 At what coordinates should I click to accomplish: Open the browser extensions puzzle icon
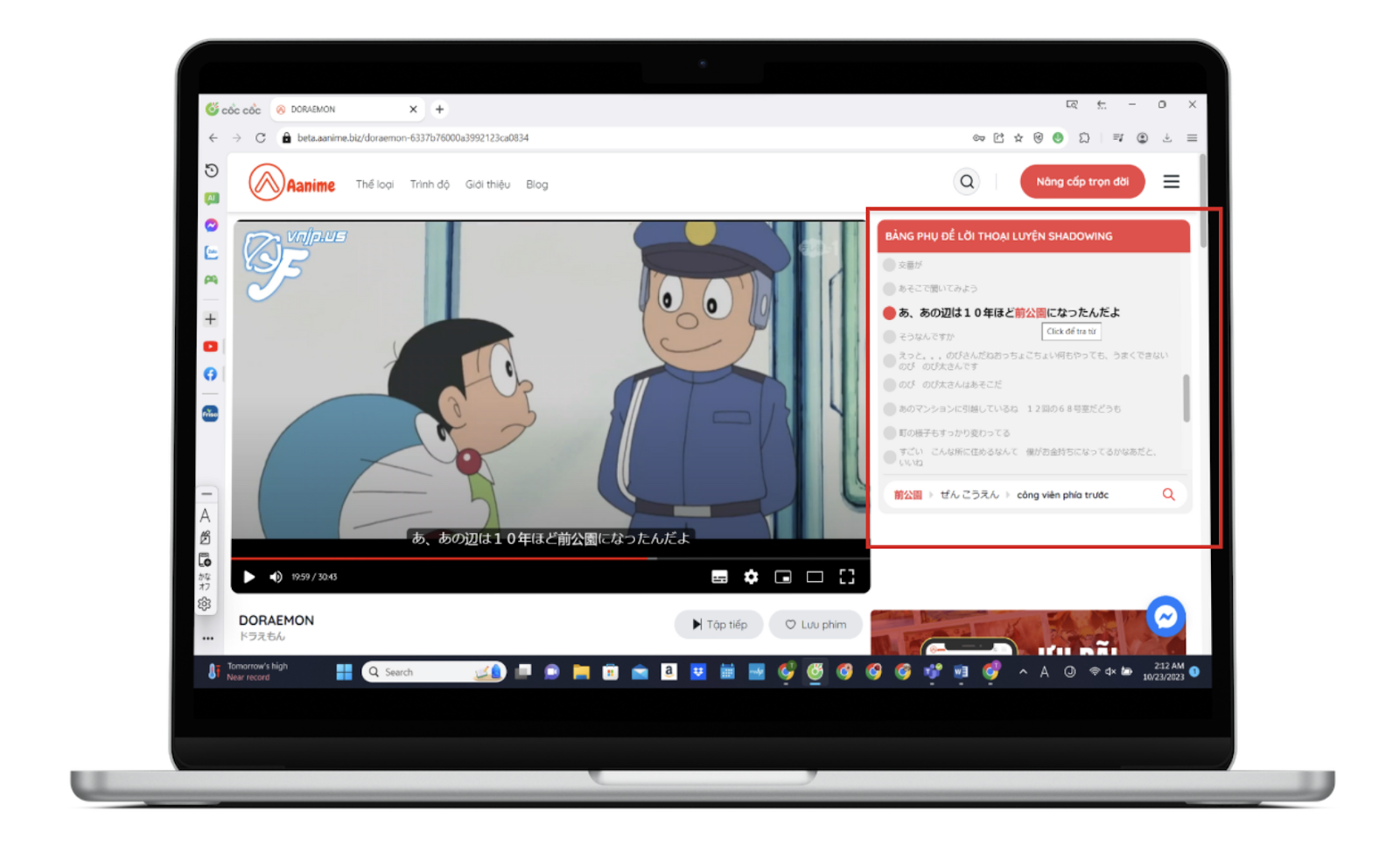pos(1084,138)
